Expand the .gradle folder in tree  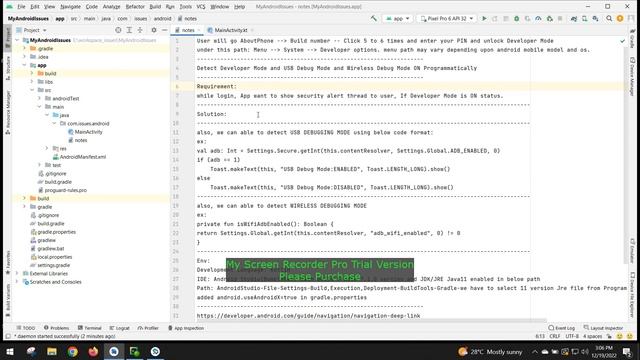[x=24, y=49]
